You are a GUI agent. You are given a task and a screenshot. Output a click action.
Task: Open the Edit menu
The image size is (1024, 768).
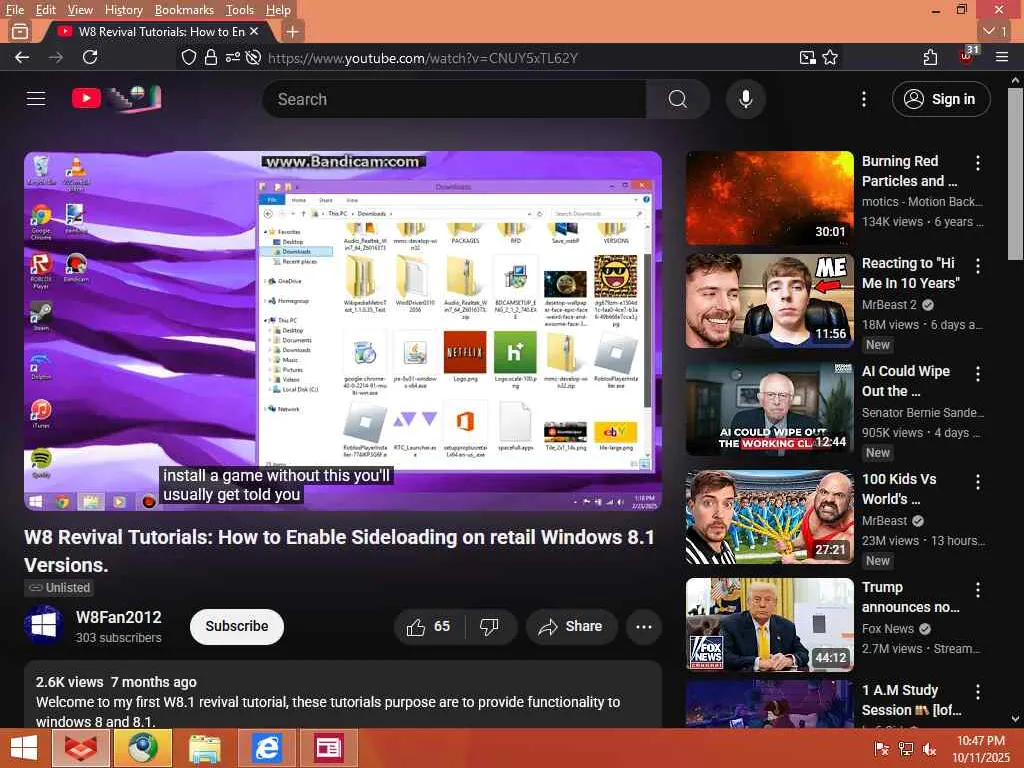[x=46, y=10]
